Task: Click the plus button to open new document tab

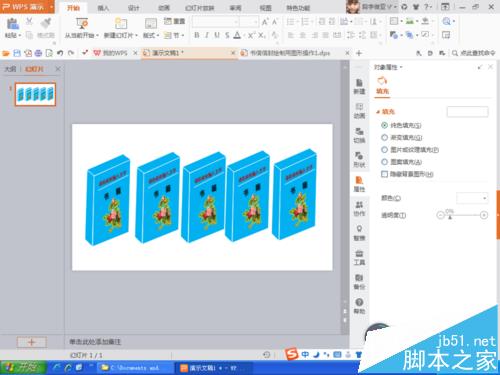Action: 359,53
